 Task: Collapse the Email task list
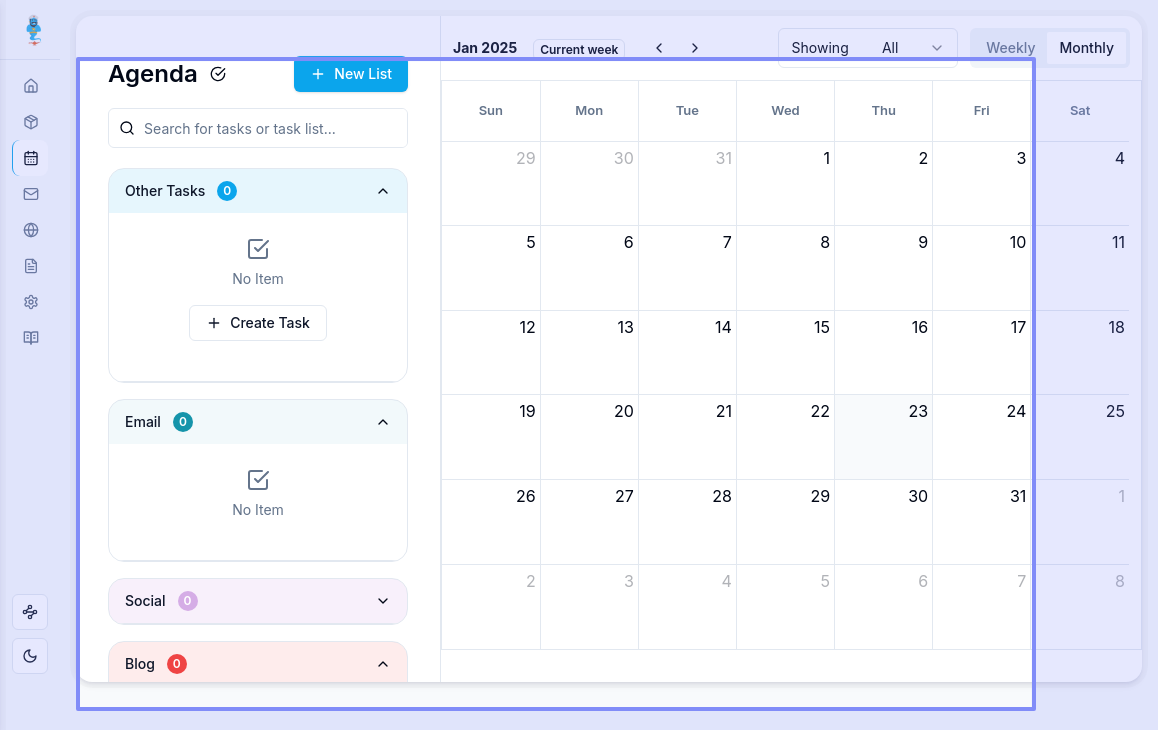tap(383, 422)
